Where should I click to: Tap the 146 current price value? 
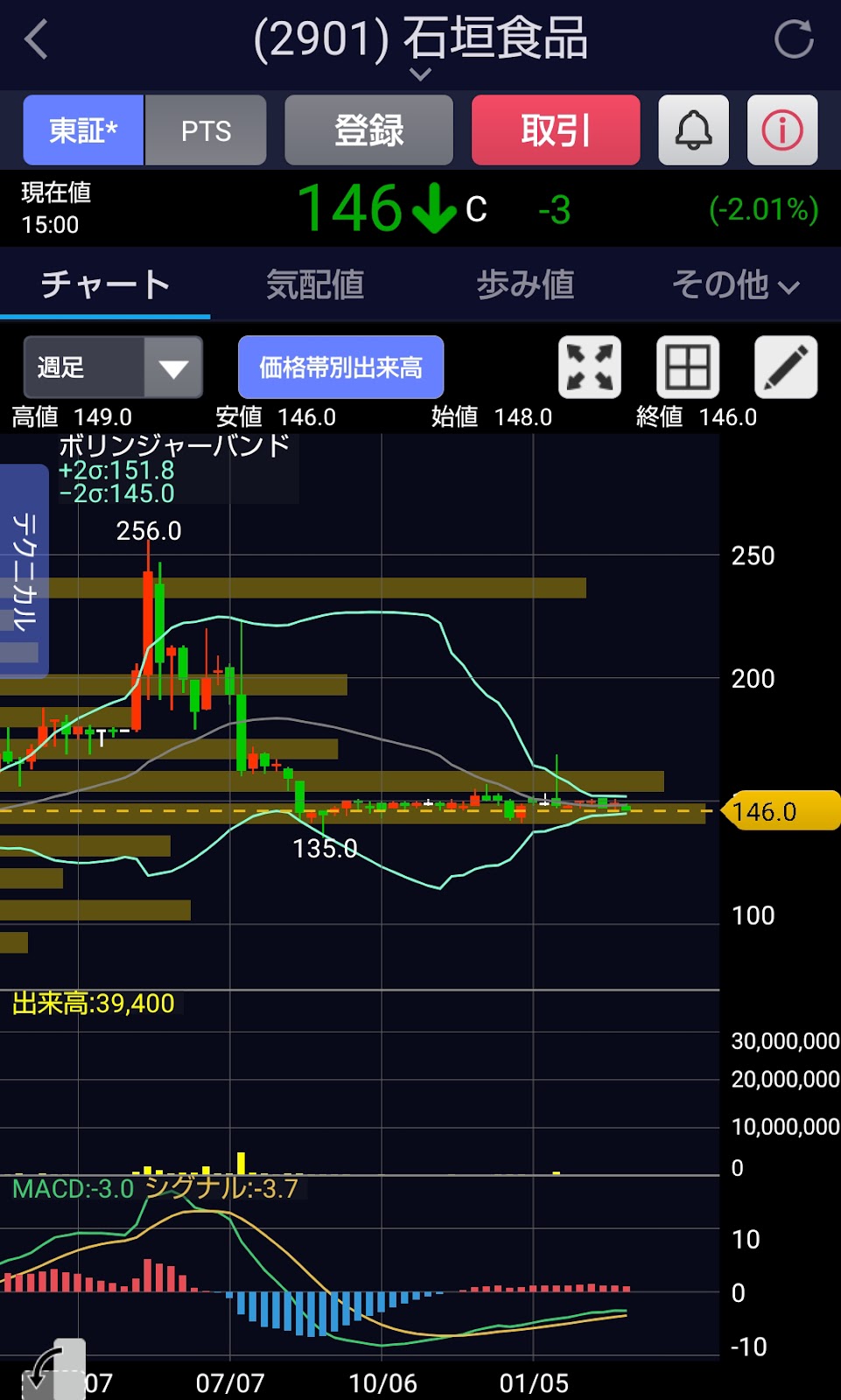tap(349, 209)
